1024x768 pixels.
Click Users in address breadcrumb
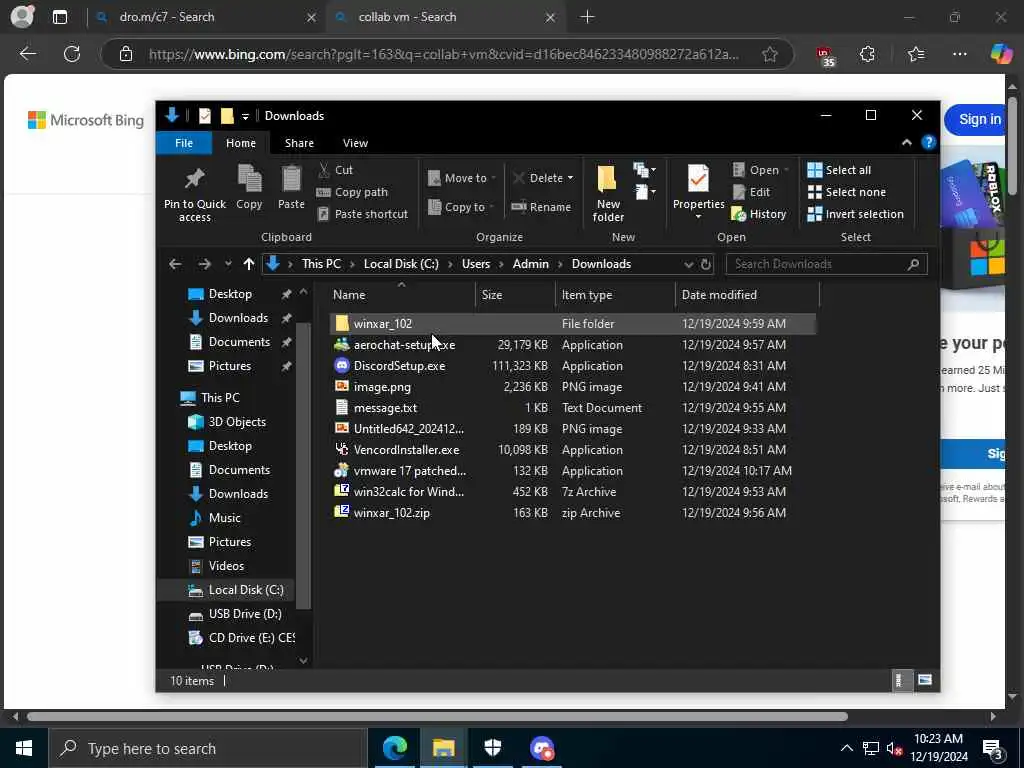(475, 264)
